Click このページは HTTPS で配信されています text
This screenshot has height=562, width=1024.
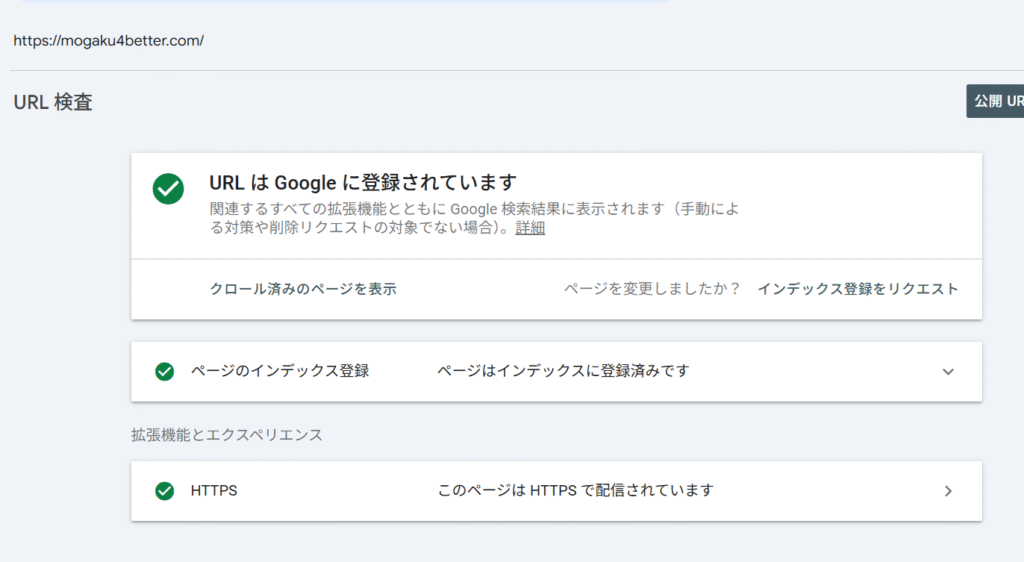(x=575, y=490)
